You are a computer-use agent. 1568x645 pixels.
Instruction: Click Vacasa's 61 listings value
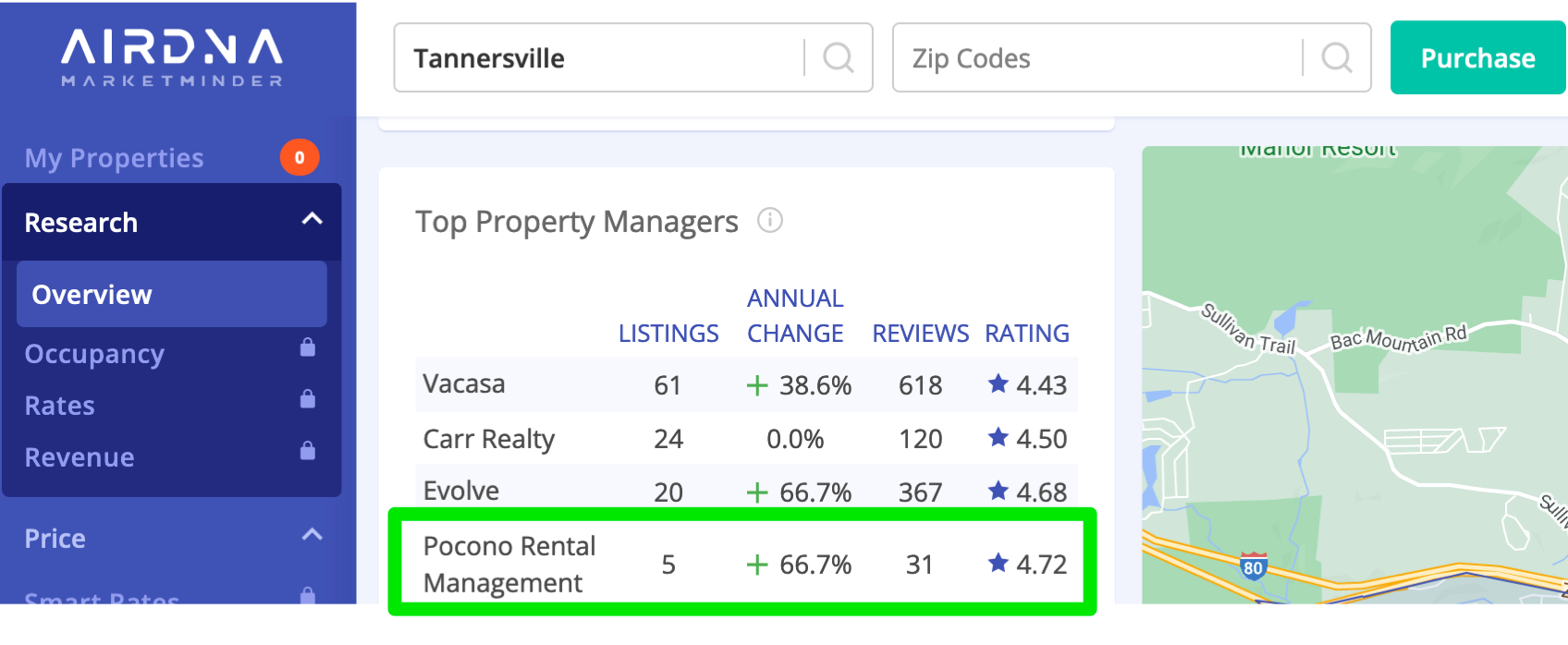(x=668, y=384)
